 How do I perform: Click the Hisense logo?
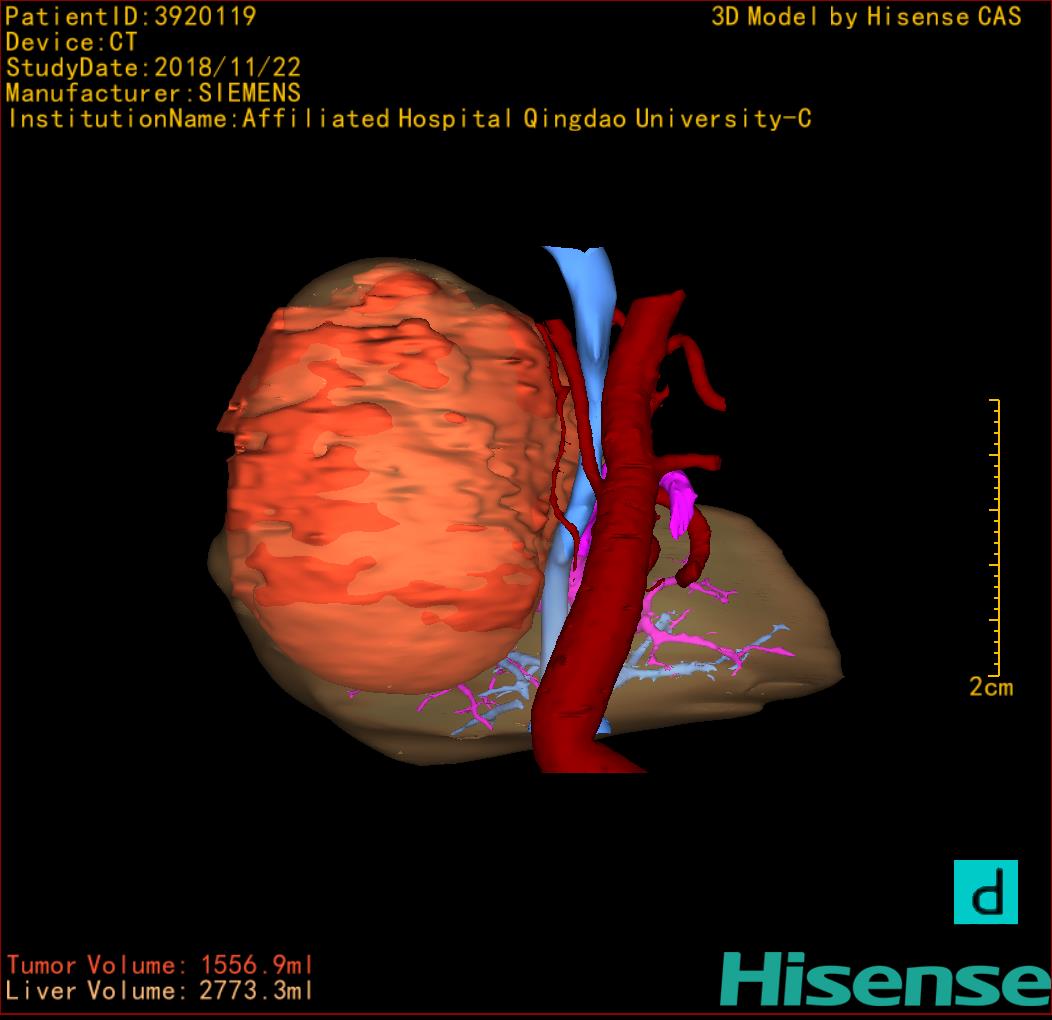pos(884,979)
